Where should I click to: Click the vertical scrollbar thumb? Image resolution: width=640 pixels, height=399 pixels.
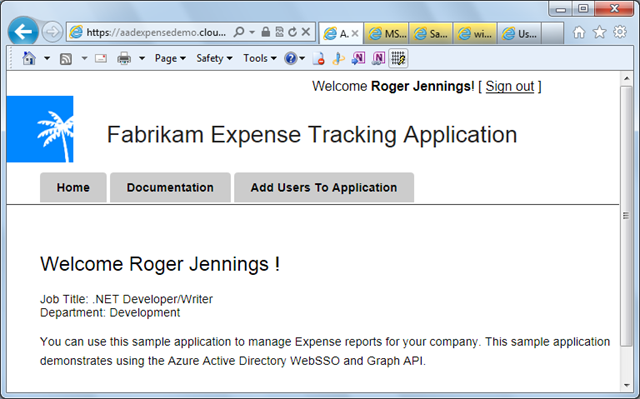626,216
